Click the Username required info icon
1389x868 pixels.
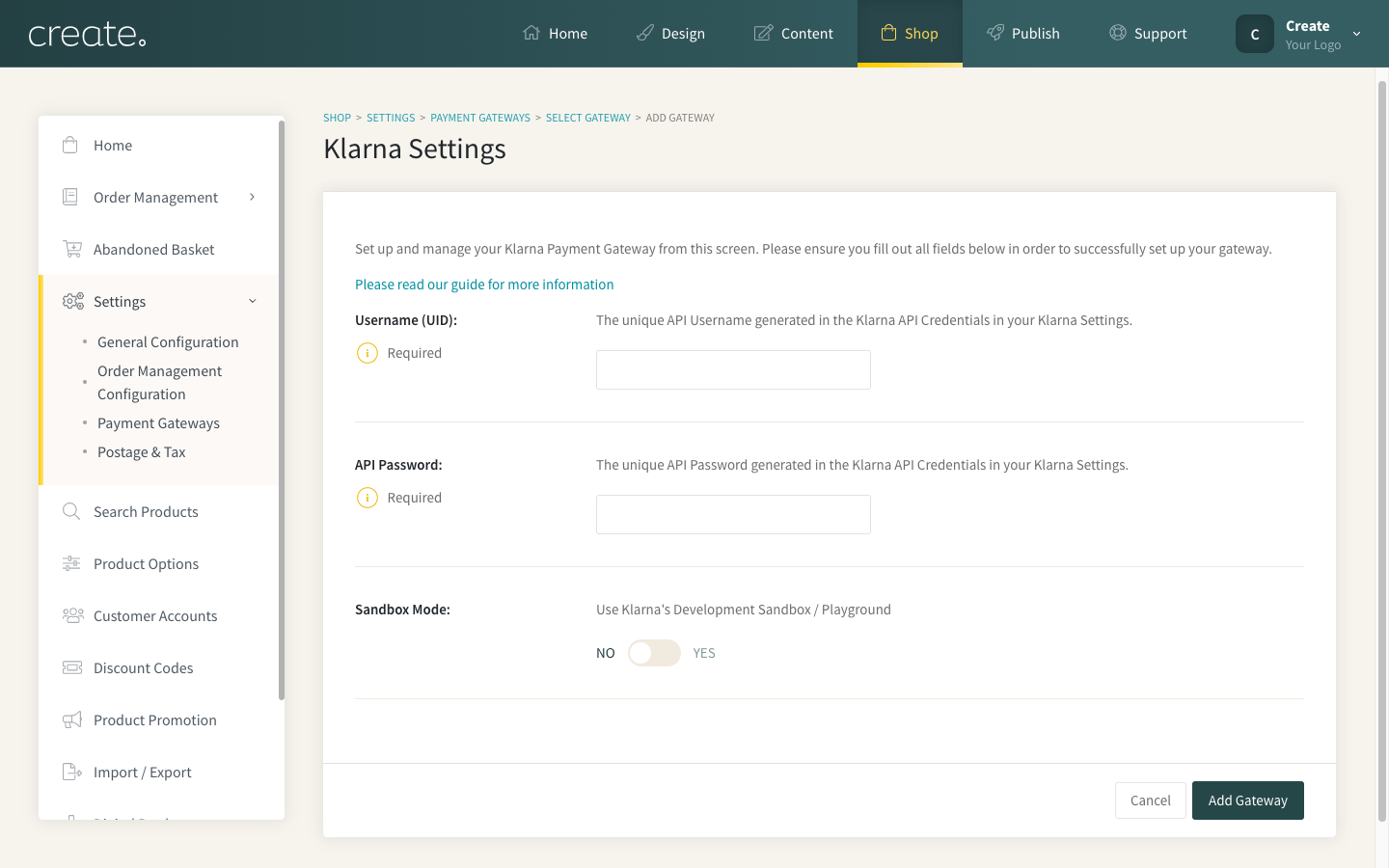[x=368, y=353]
